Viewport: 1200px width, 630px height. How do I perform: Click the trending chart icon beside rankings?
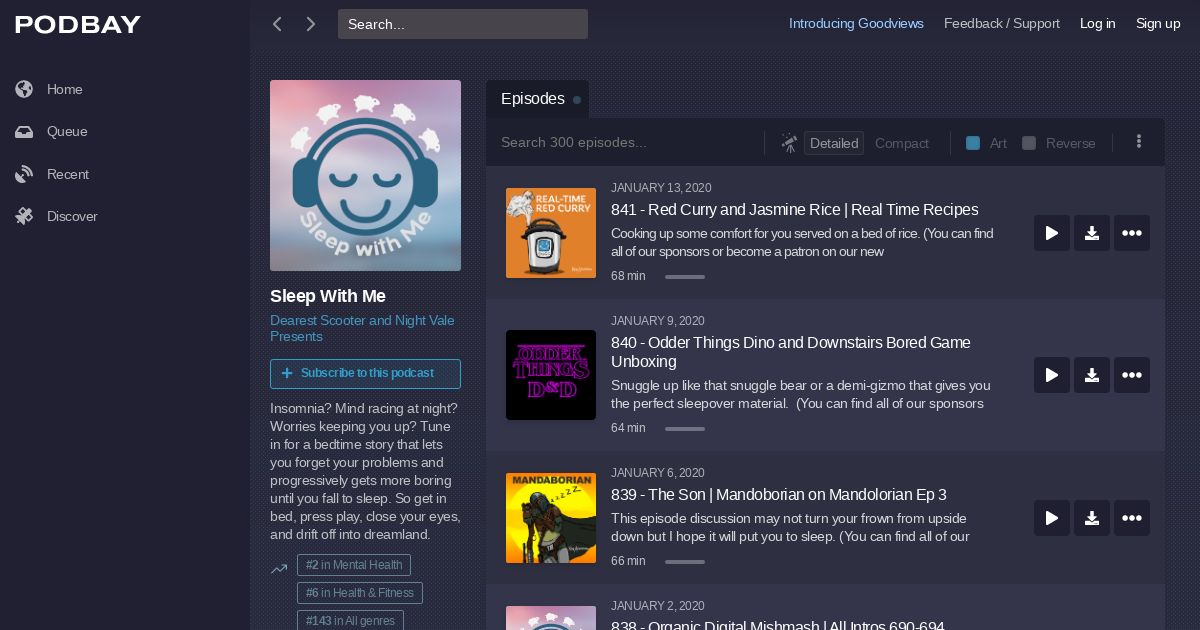[279, 569]
